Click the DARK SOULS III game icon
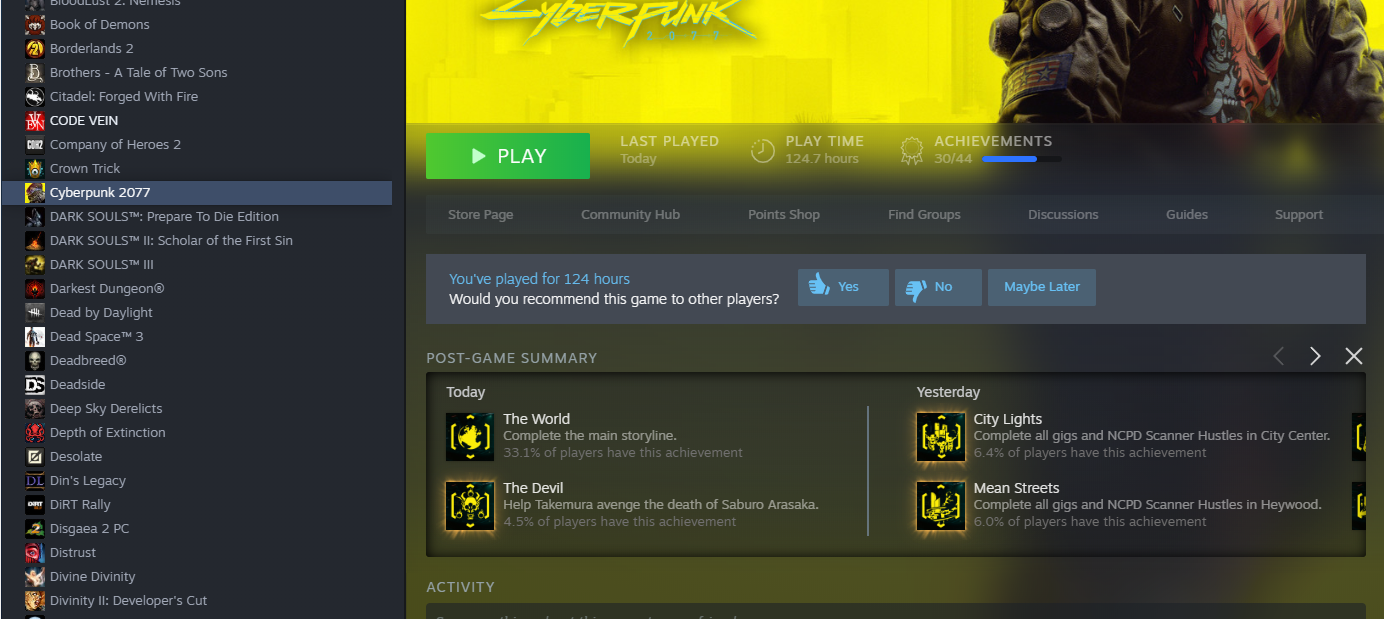 [x=35, y=264]
